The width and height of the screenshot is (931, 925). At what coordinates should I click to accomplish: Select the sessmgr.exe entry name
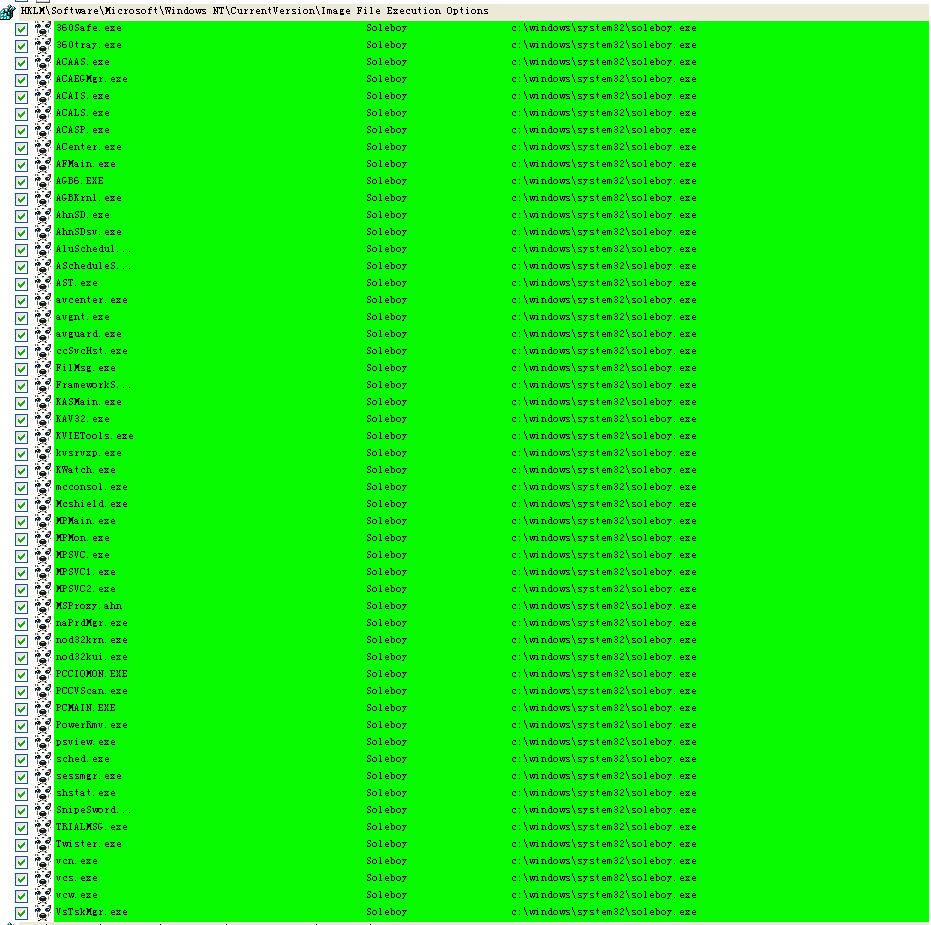88,776
